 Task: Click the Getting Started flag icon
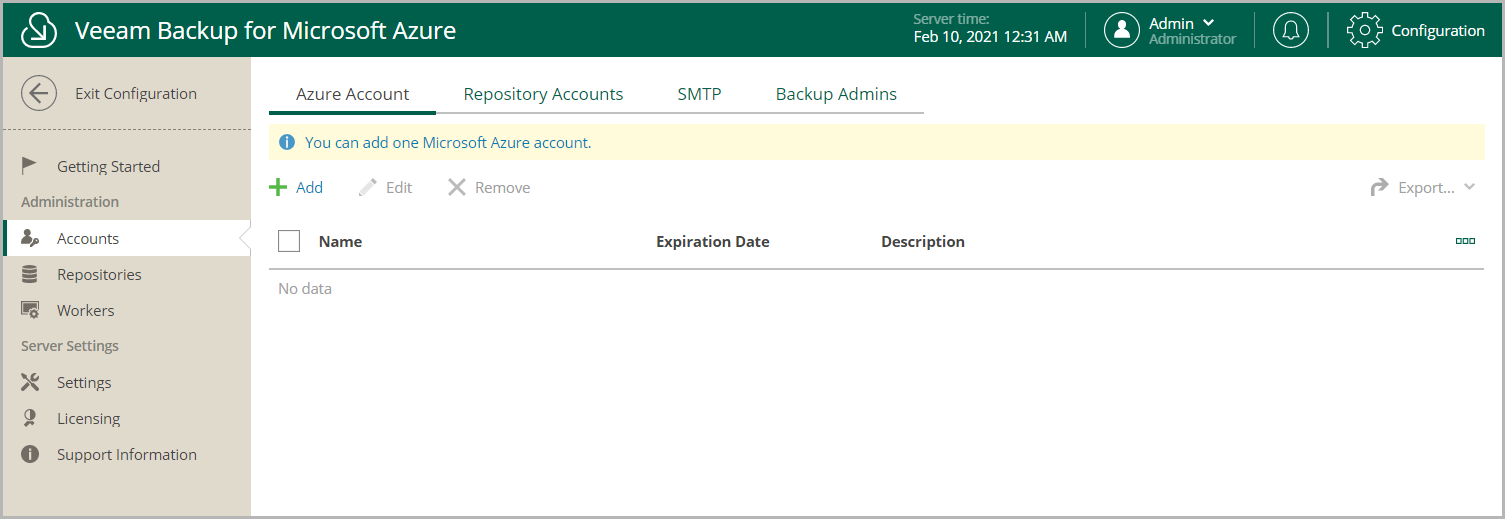(x=30, y=166)
